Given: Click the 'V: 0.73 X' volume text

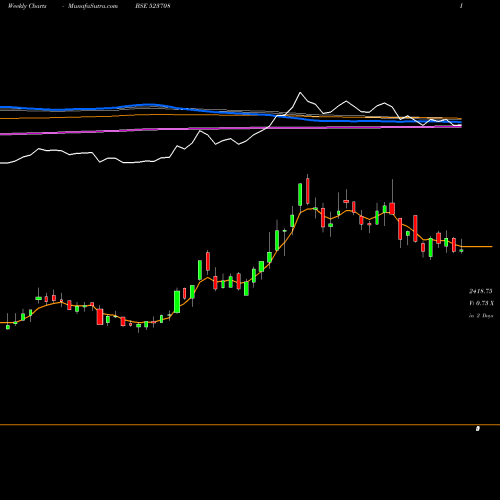Looking at the screenshot, I should tap(481, 303).
